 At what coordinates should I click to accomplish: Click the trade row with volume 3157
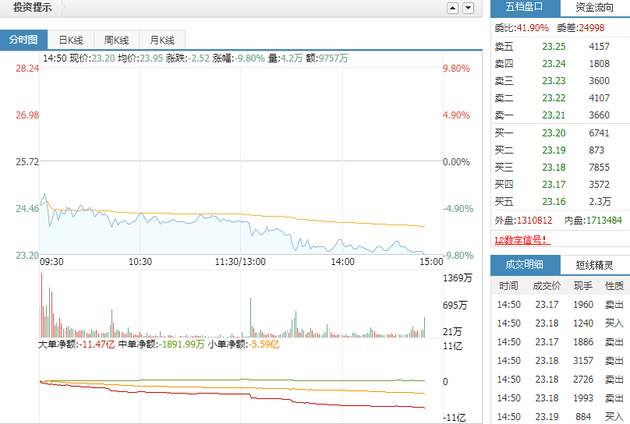coord(560,361)
